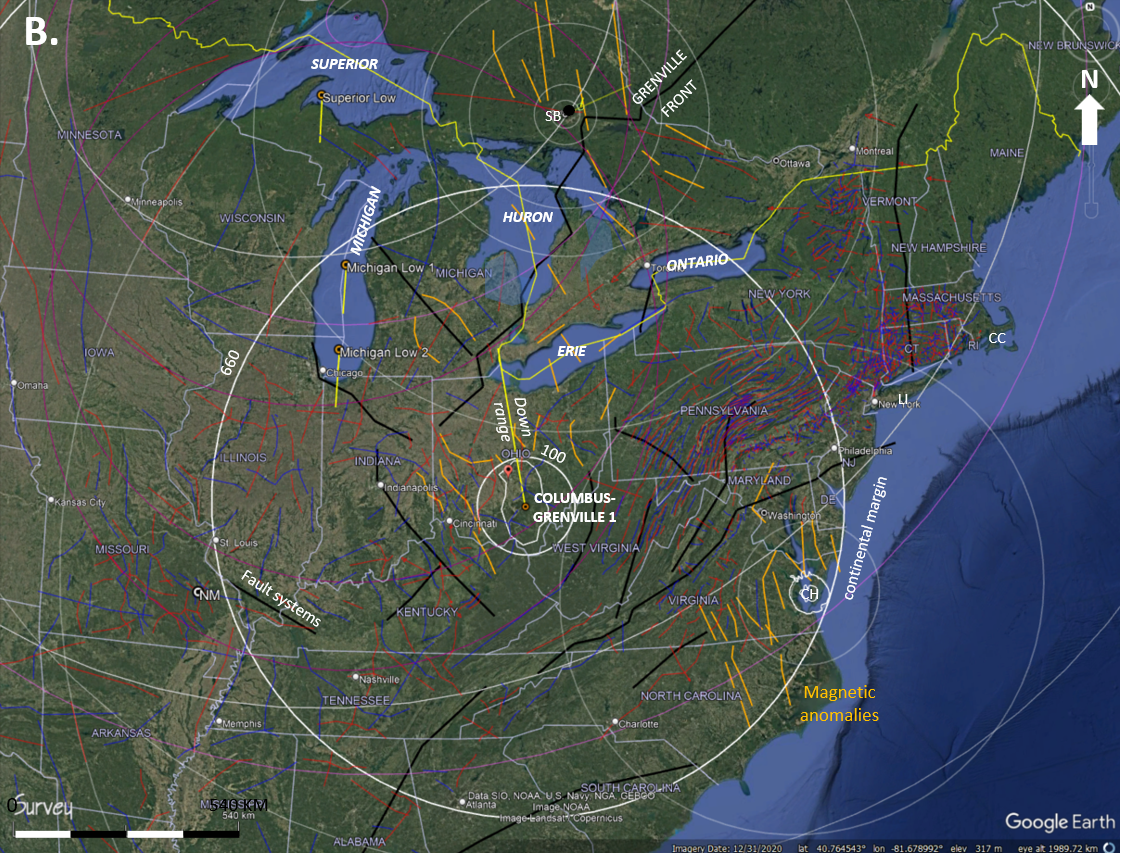Click the scale bar legend

point(127,832)
